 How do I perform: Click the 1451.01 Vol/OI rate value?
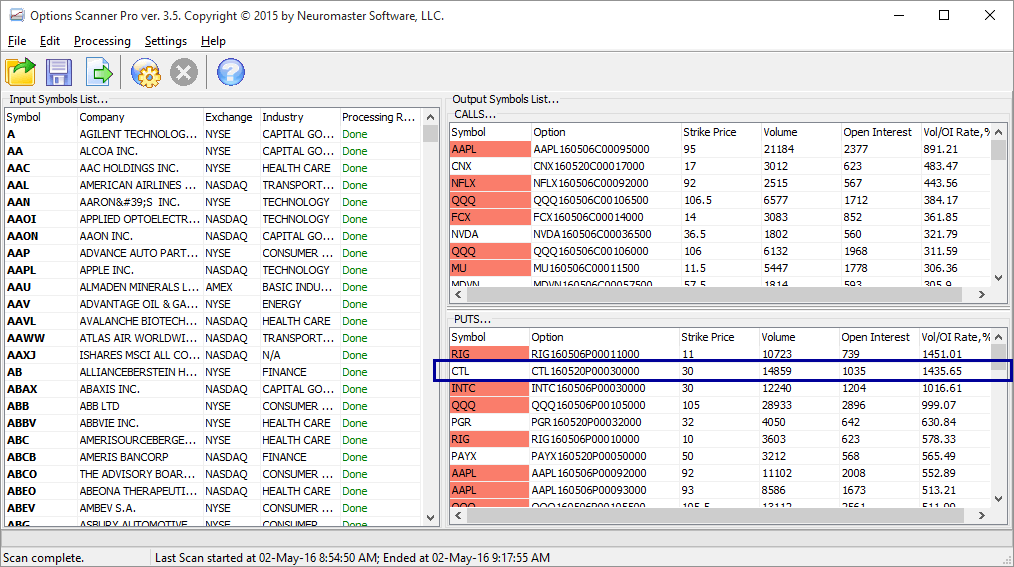pyautogui.click(x=941, y=354)
